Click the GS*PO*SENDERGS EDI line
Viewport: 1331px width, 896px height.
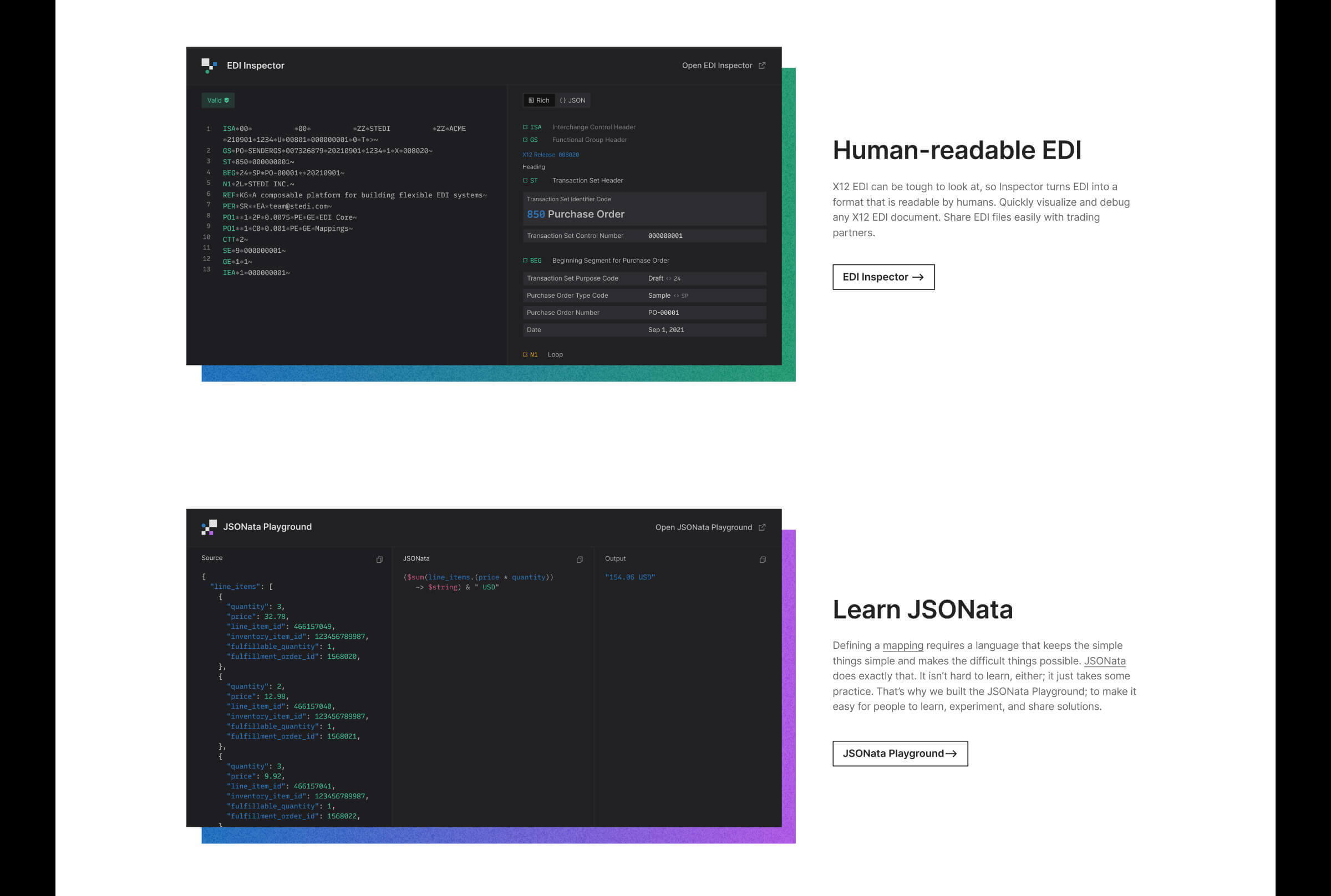(327, 151)
